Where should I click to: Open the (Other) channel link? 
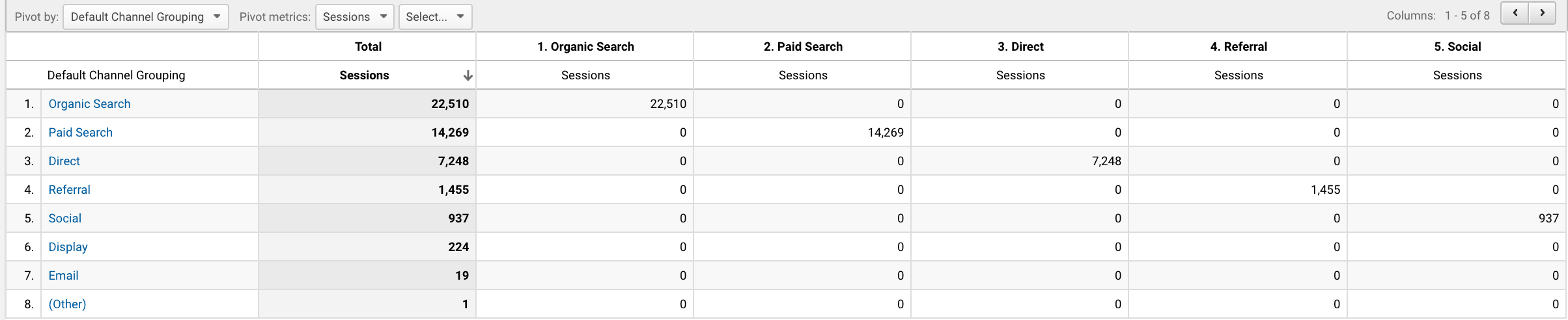pos(67,304)
